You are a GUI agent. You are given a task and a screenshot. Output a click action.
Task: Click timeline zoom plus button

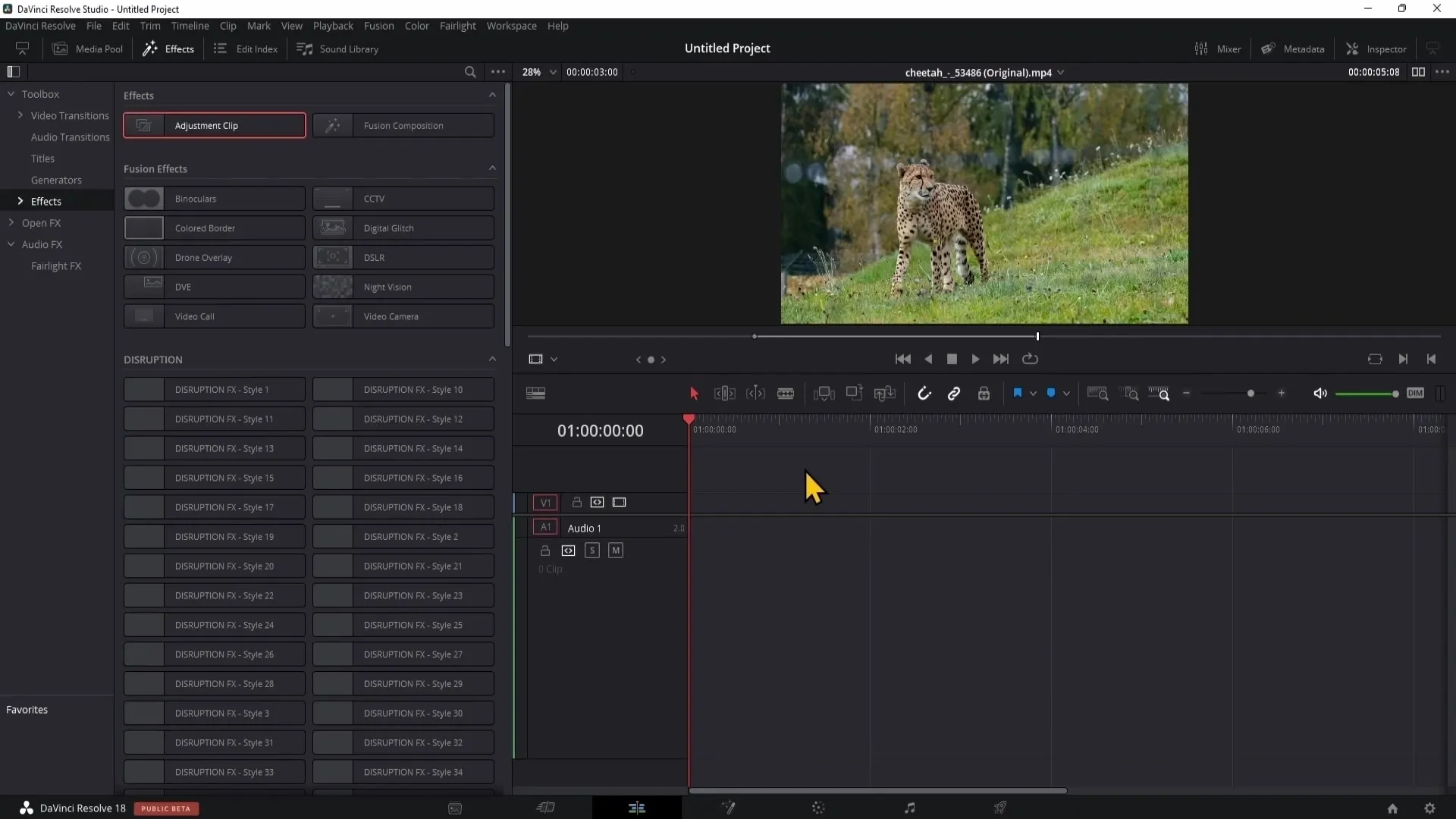click(1282, 393)
